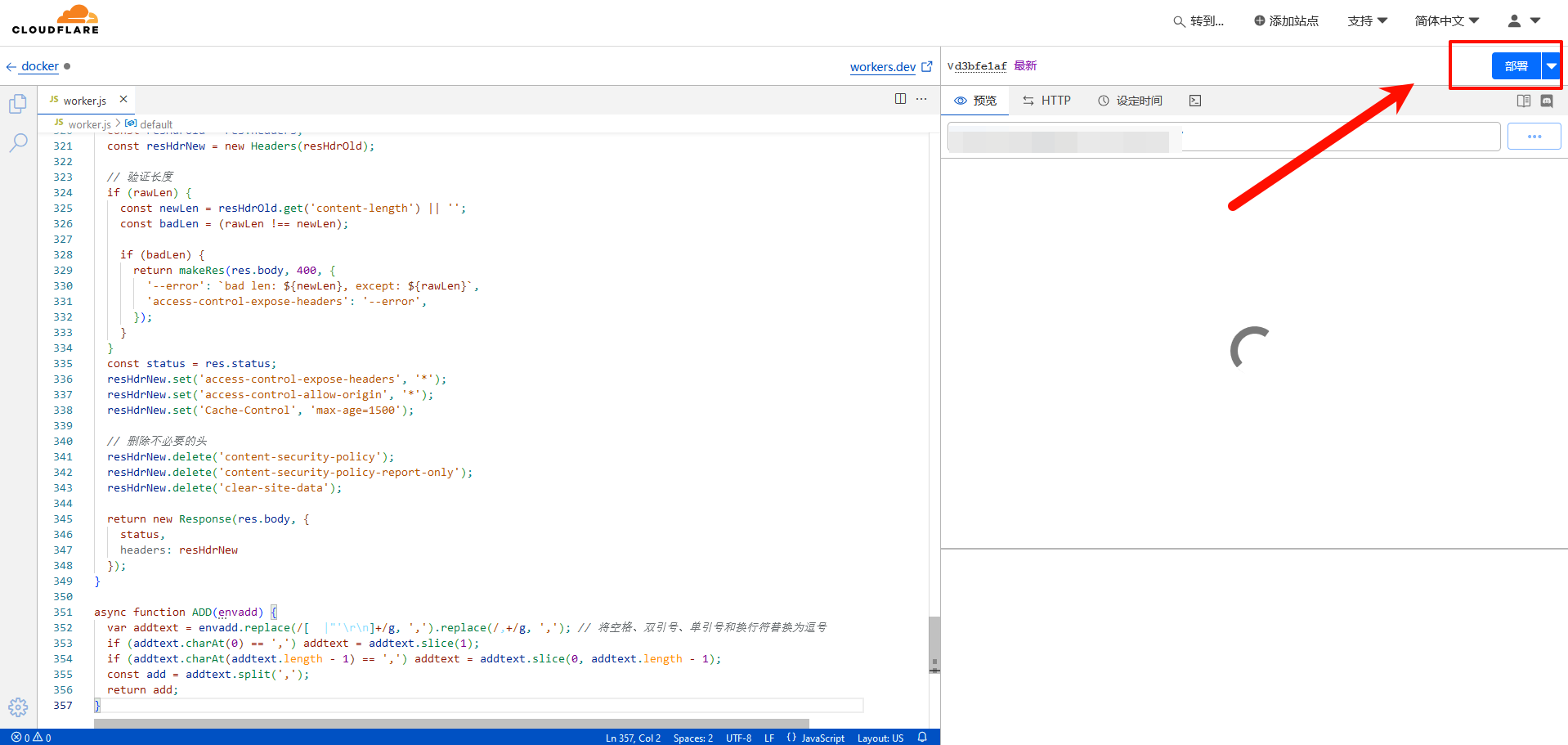
Task: Open the user account menu icon
Action: pos(1514,21)
